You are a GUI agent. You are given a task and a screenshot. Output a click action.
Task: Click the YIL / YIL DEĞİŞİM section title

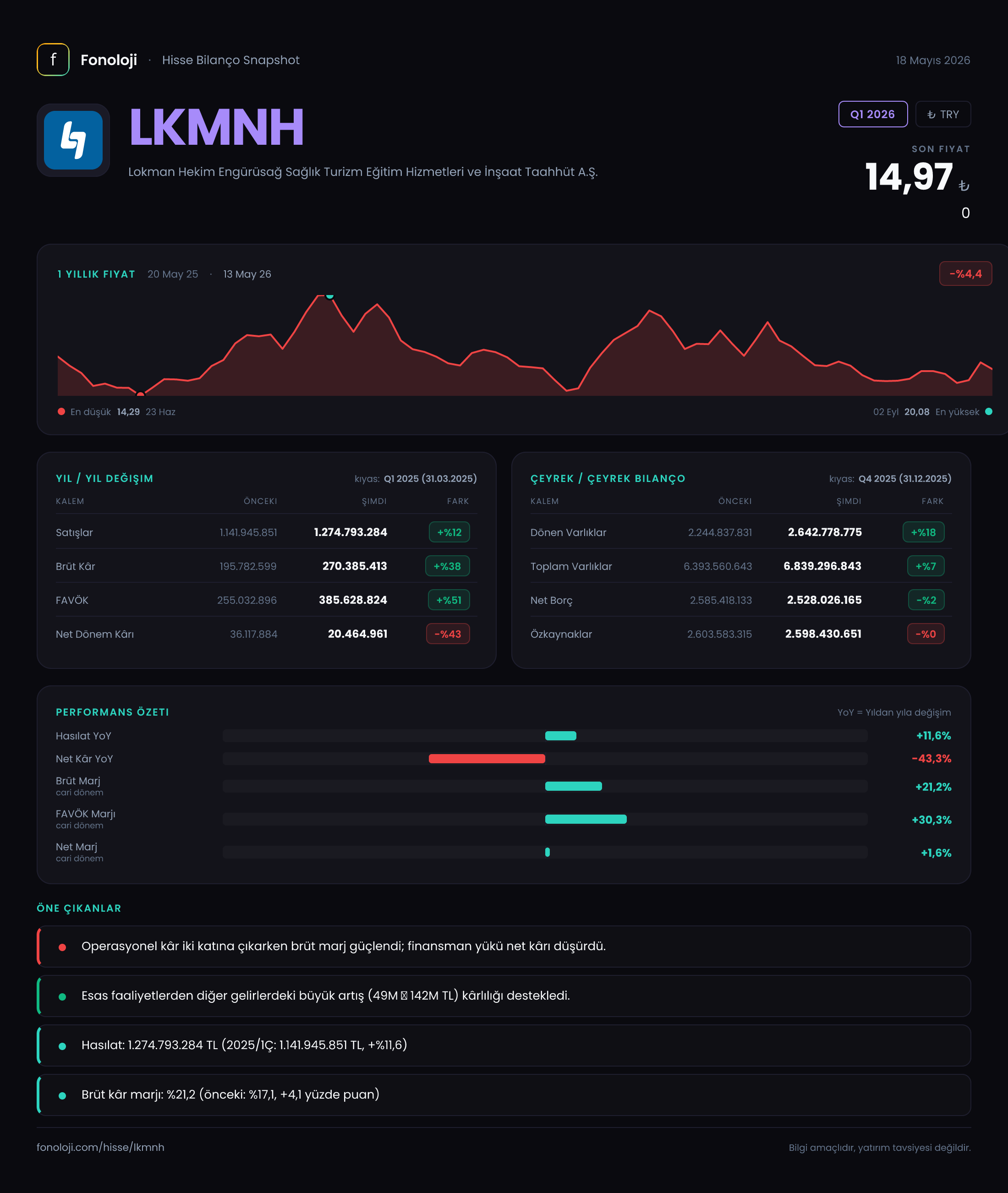pos(104,478)
